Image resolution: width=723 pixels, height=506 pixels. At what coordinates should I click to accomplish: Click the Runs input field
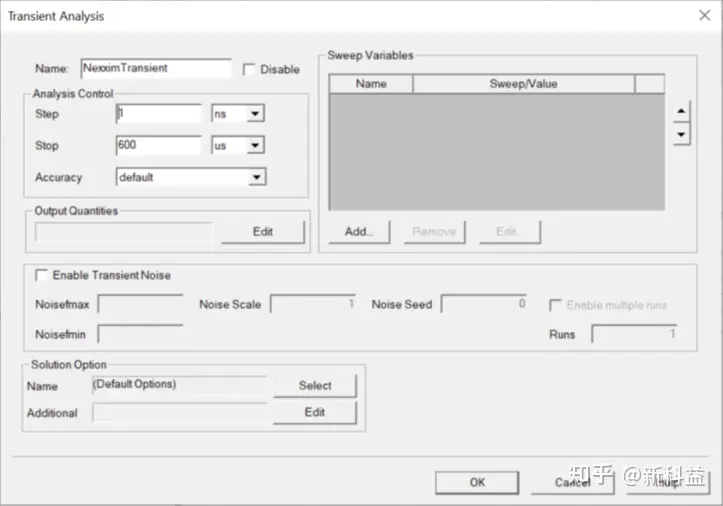click(634, 334)
